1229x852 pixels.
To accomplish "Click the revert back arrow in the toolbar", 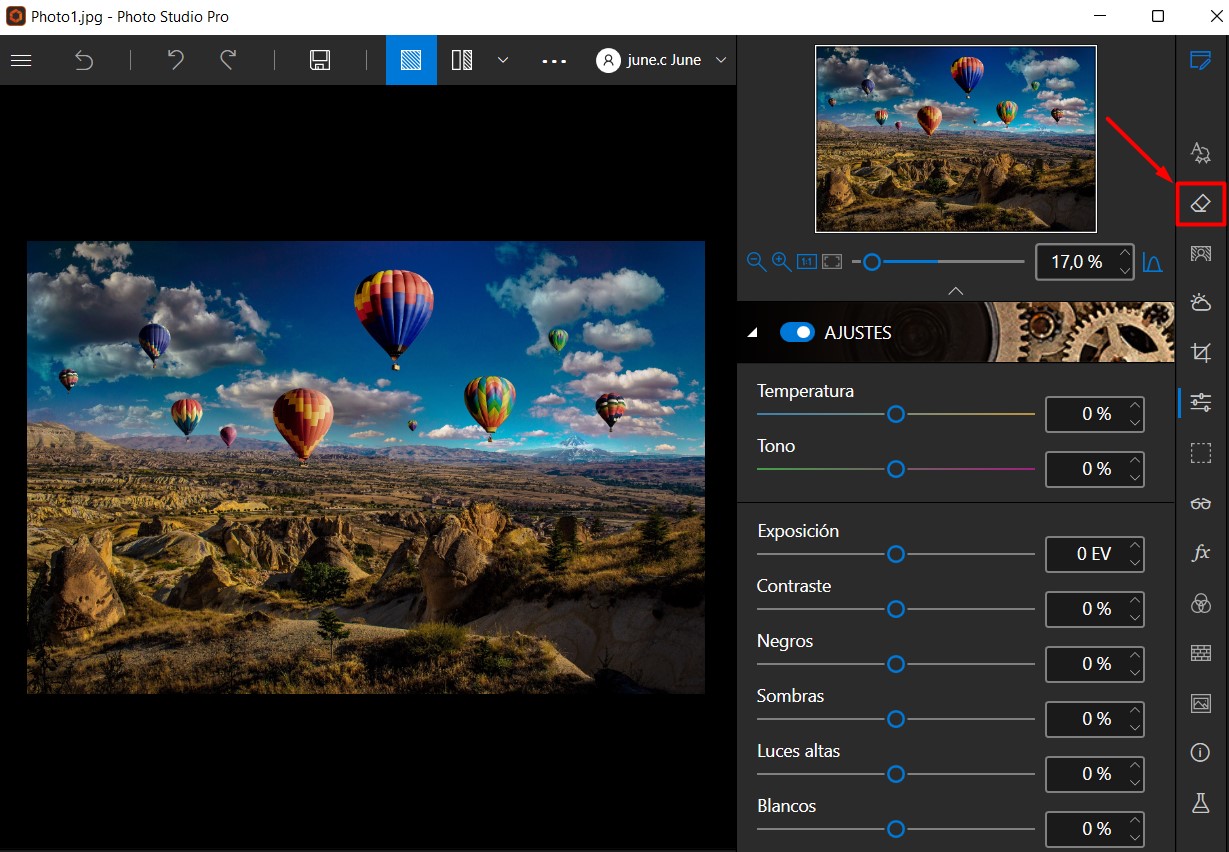I will pos(84,60).
